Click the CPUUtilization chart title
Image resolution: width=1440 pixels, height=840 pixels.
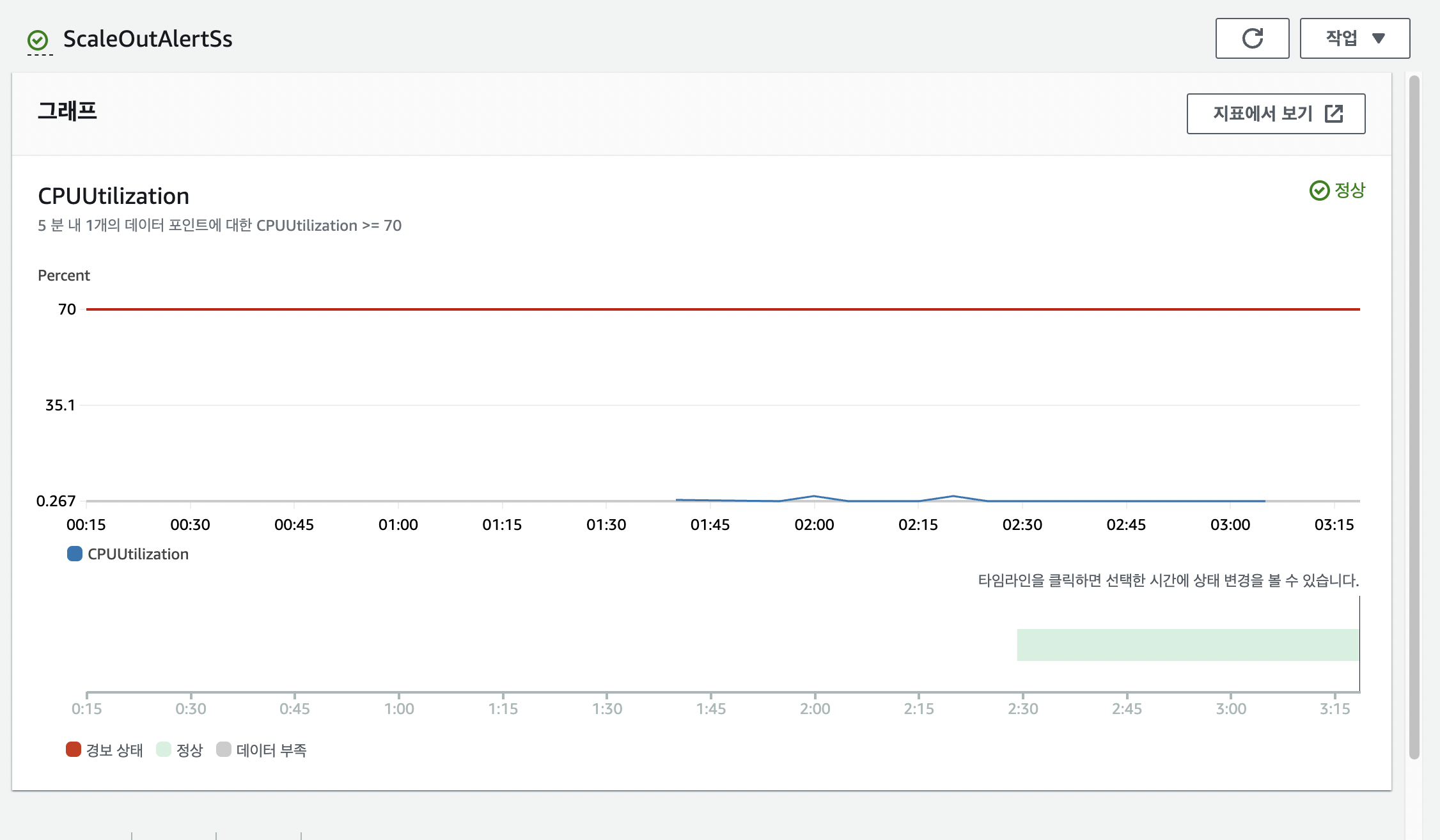113,196
